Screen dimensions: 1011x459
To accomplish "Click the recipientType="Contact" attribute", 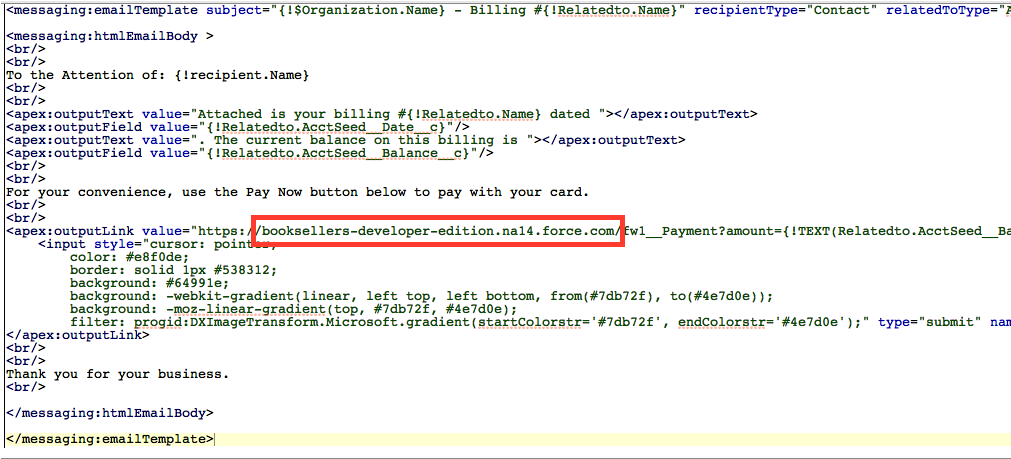I will [785, 10].
